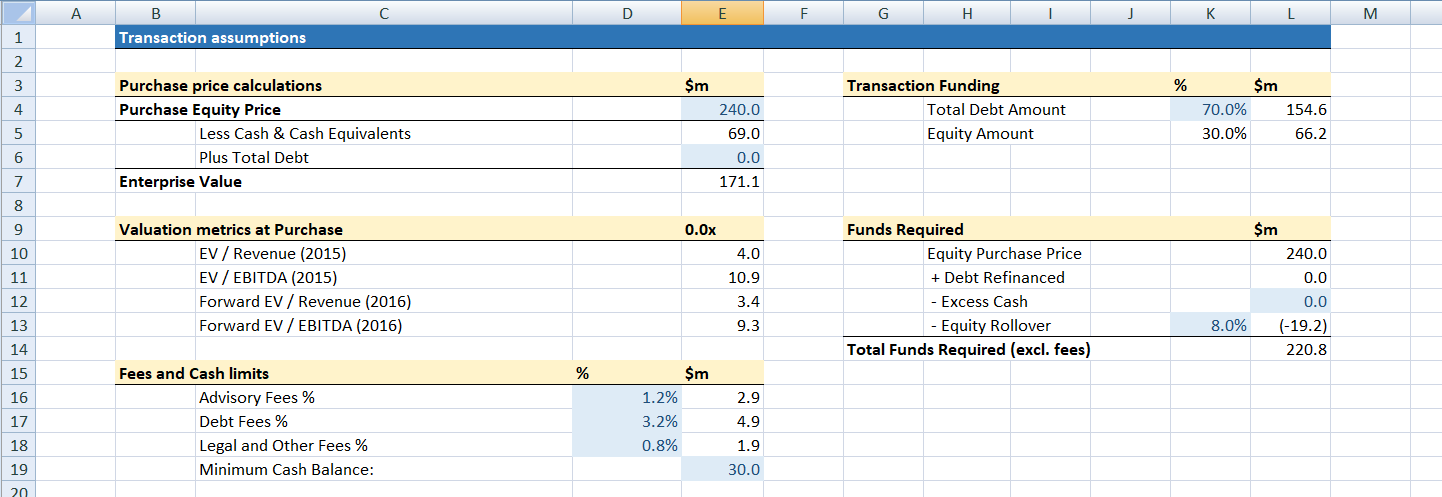Select the column K header
Viewport: 1442px width, 497px height.
pos(1210,13)
